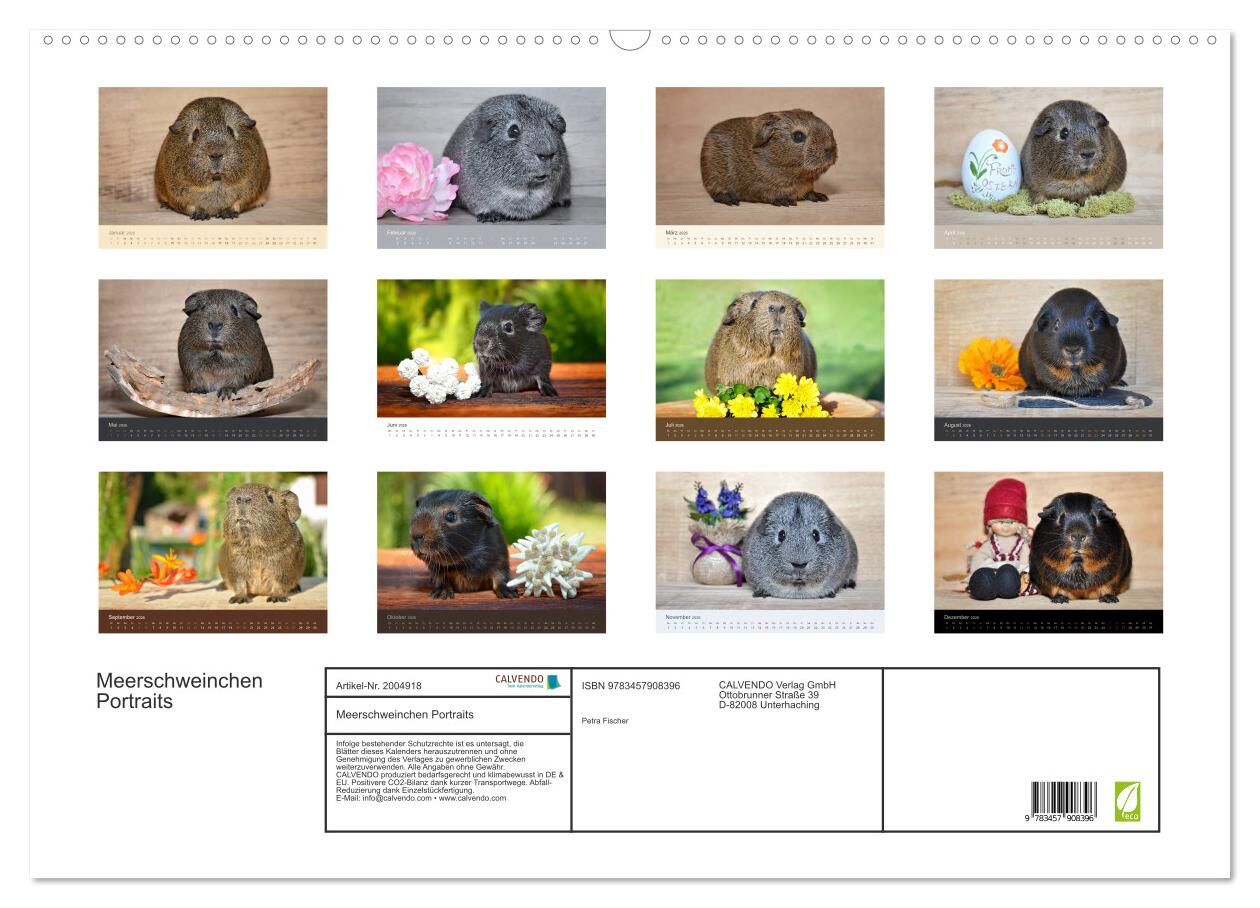Click the green eco leaf icon
This screenshot has width=1260, height=908.
tap(1127, 801)
